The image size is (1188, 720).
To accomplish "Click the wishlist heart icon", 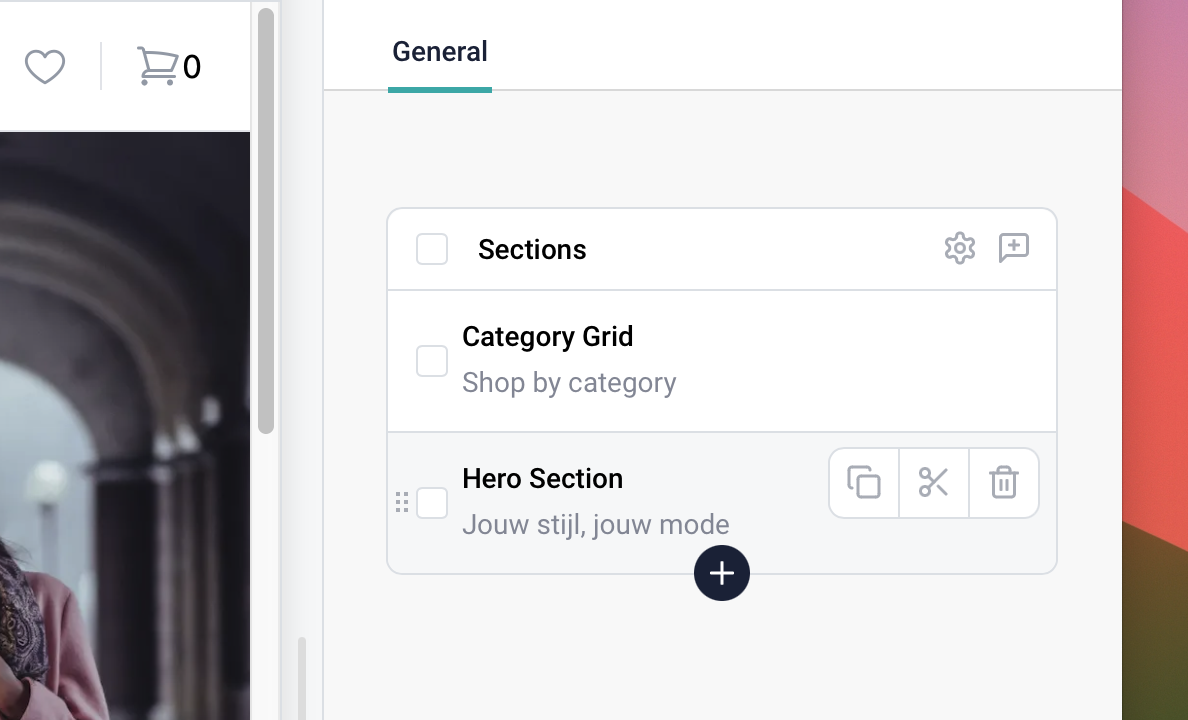I will [45, 67].
